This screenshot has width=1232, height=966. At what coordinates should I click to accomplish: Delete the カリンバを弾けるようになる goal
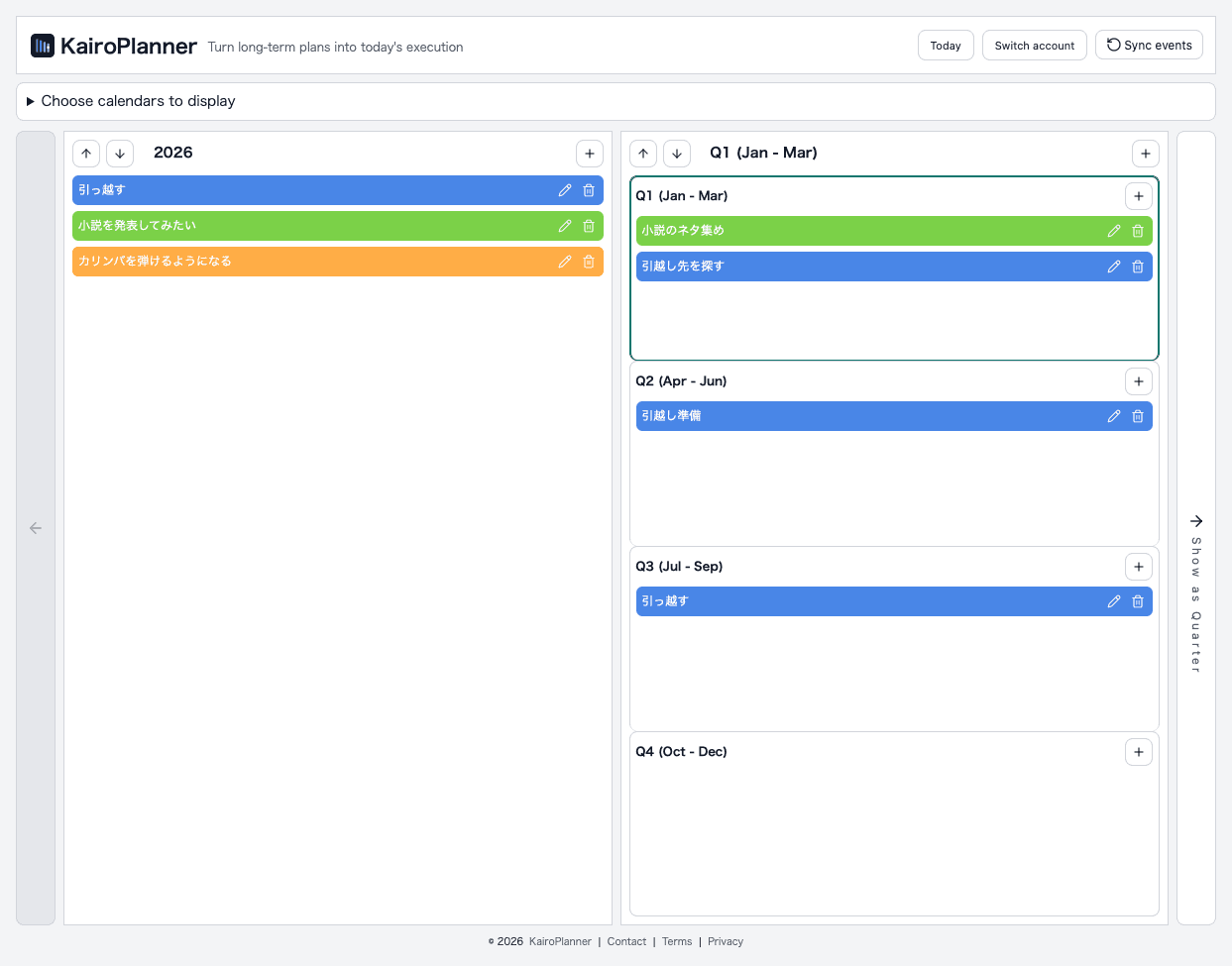[x=589, y=262]
